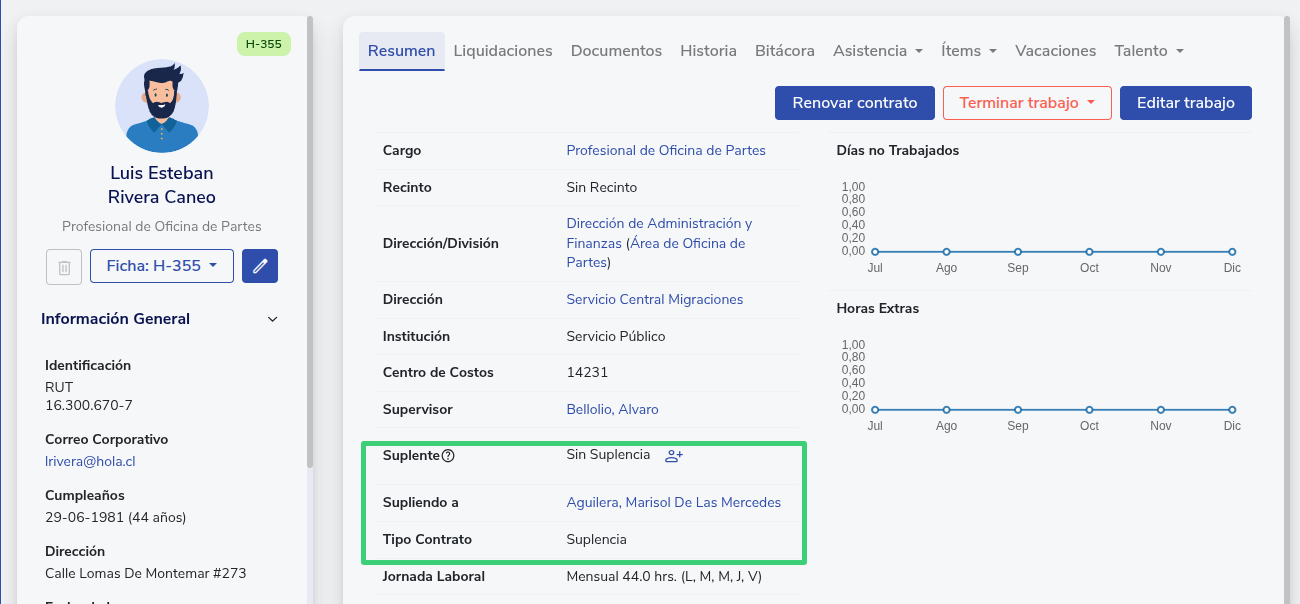
Task: Open the Ficha: H-355 dropdown
Action: [162, 266]
